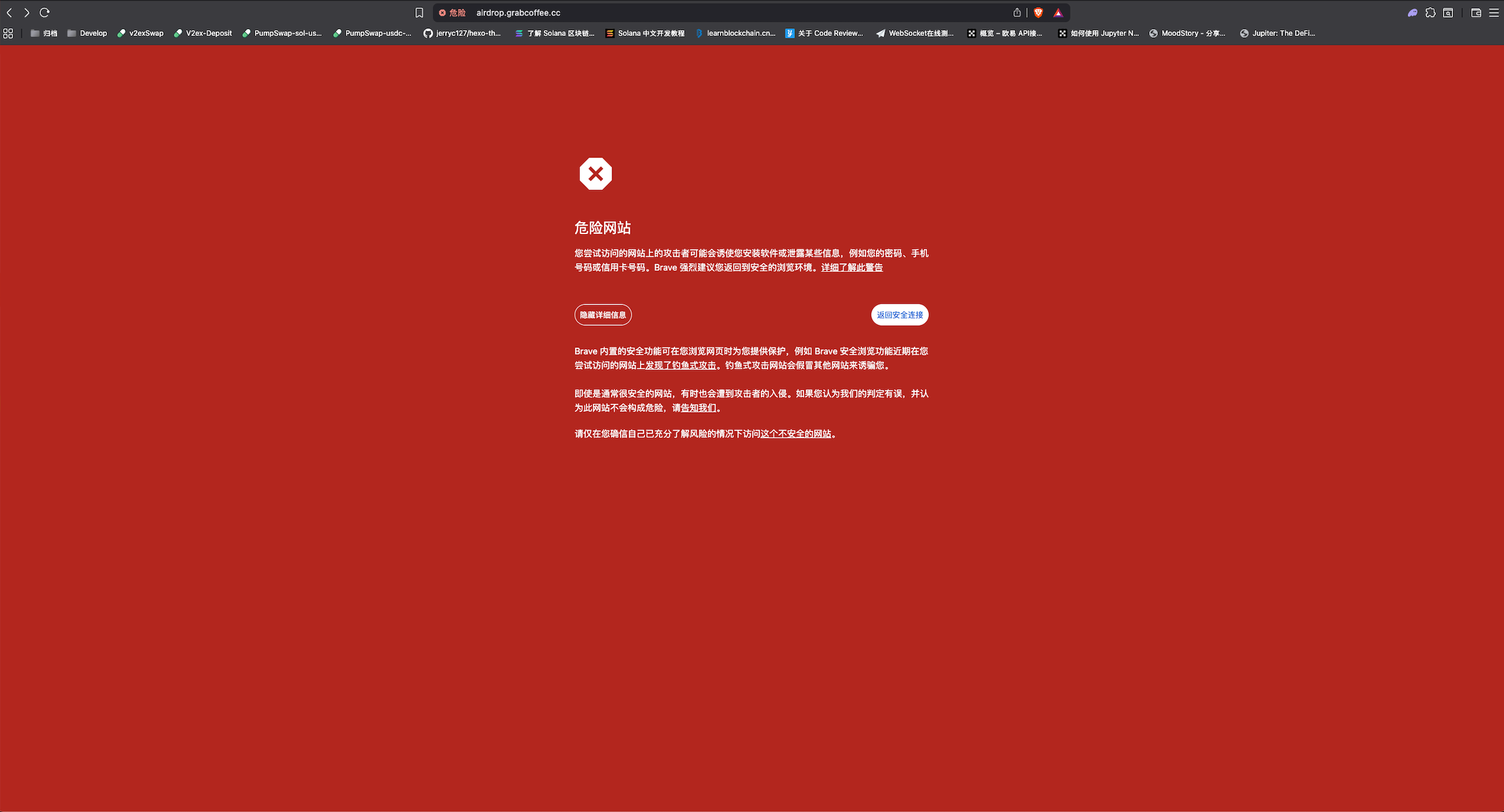Open Brave Shields settings for this site
Screen dimensions: 1504x812
point(1038,12)
